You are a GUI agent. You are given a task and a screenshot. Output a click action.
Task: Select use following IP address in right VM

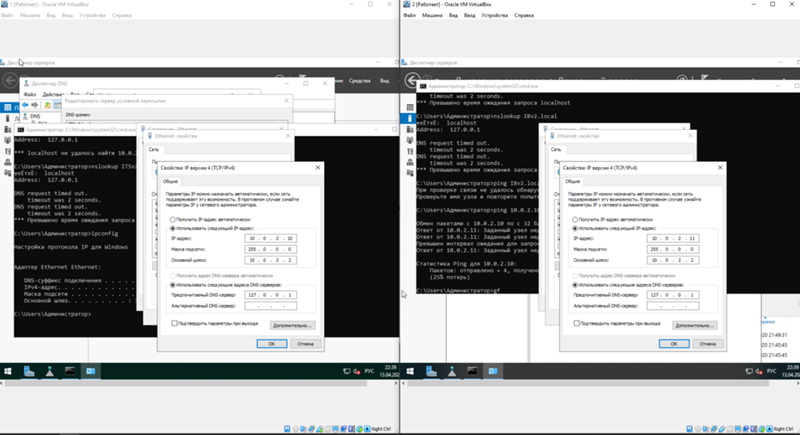[574, 228]
